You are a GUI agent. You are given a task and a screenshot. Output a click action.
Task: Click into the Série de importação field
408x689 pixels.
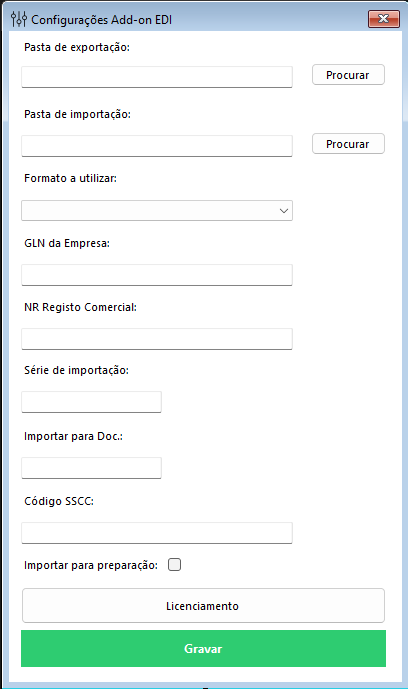[x=91, y=402]
